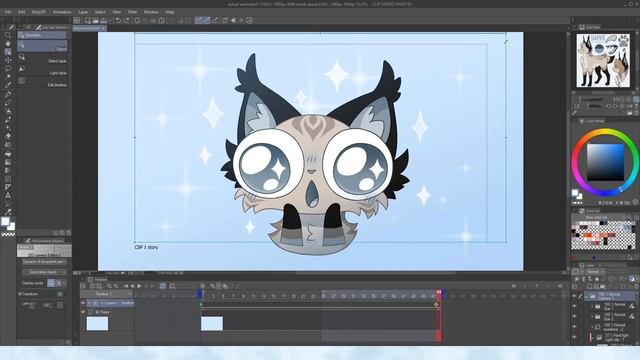Screen dimensions: 640x360
Task: Select the Hand move-canvas tool
Action: (8, 43)
